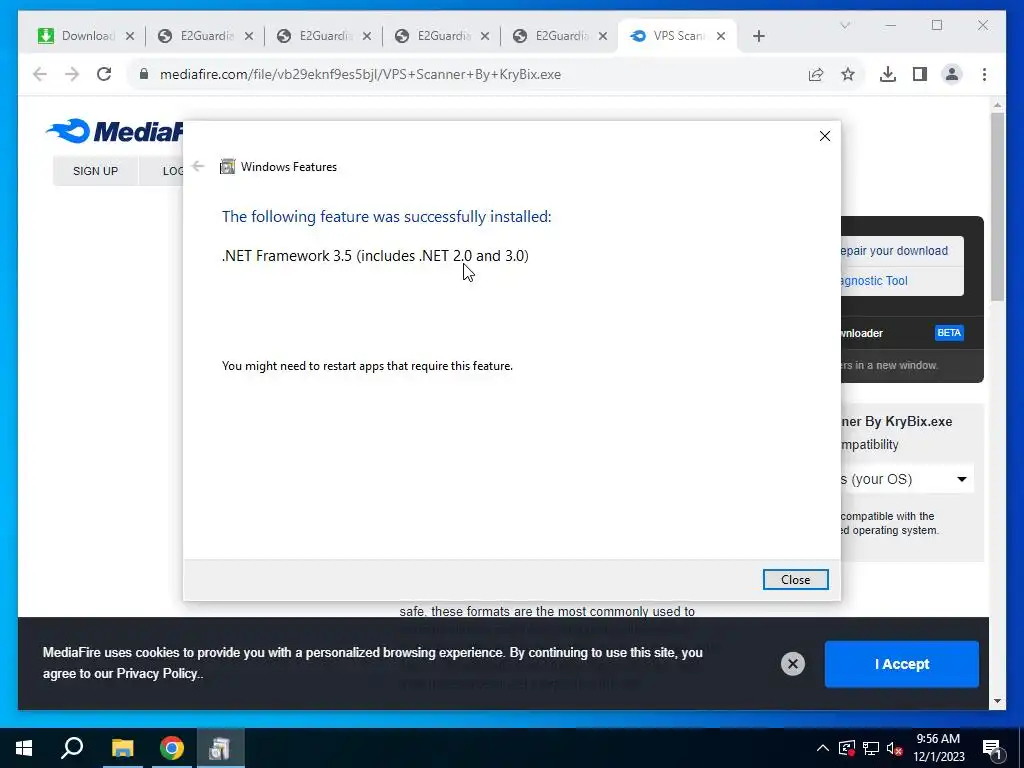Reload the MediaFire page
The width and height of the screenshot is (1024, 768).
coord(104,74)
